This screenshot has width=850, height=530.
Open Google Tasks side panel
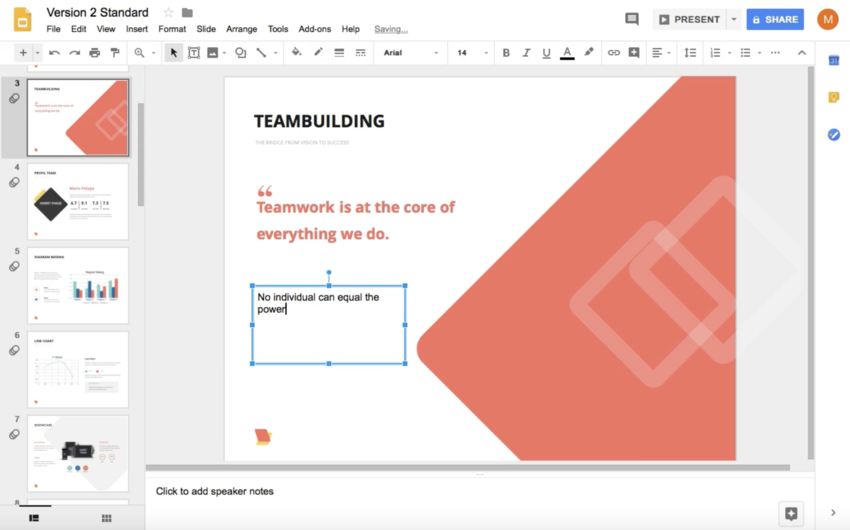pyautogui.click(x=834, y=134)
